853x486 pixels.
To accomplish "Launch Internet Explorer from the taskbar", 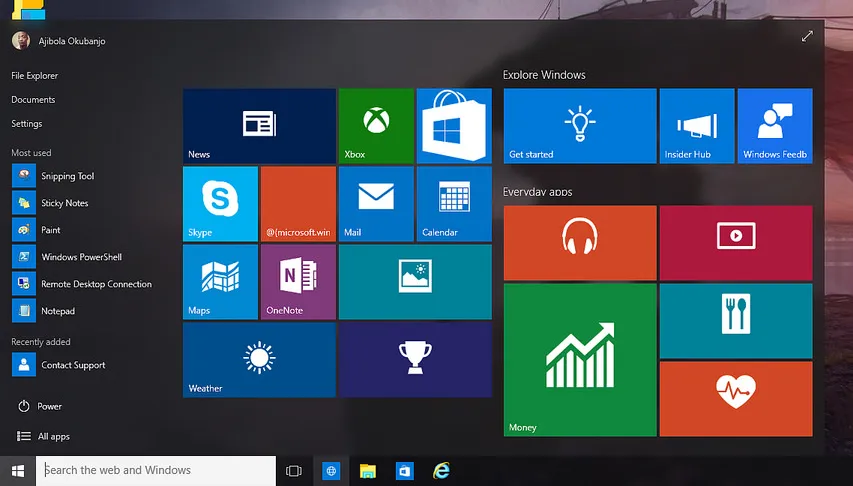I will [441, 470].
